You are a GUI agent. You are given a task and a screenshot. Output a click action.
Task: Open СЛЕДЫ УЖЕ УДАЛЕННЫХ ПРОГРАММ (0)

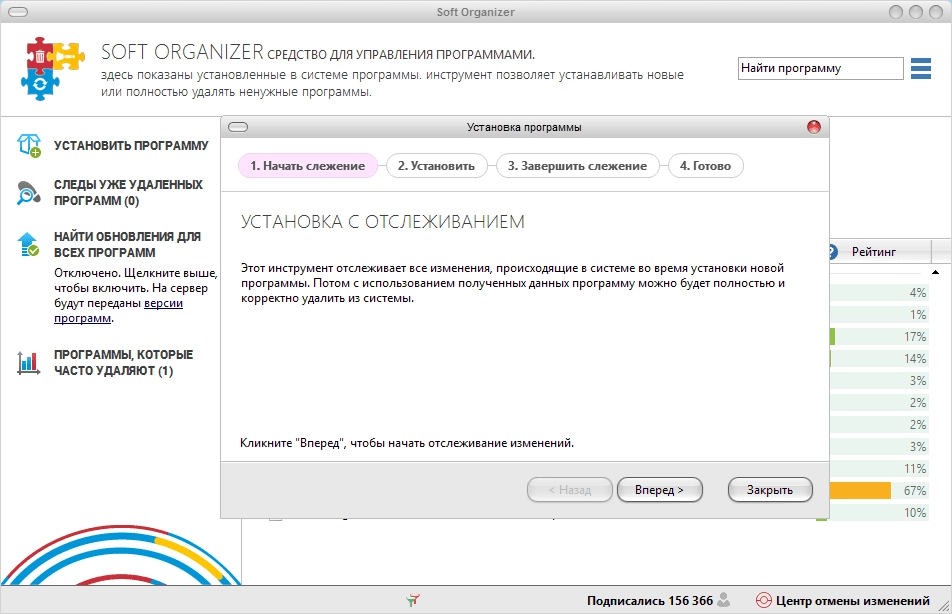point(128,193)
